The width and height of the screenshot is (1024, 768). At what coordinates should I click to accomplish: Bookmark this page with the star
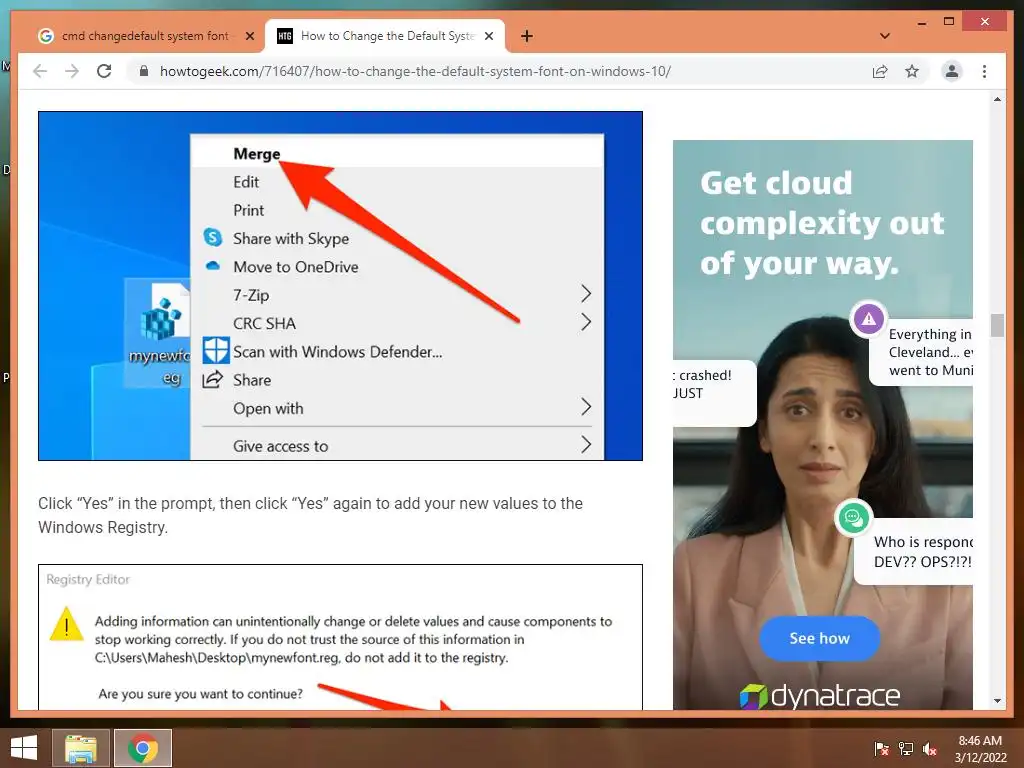tap(912, 71)
